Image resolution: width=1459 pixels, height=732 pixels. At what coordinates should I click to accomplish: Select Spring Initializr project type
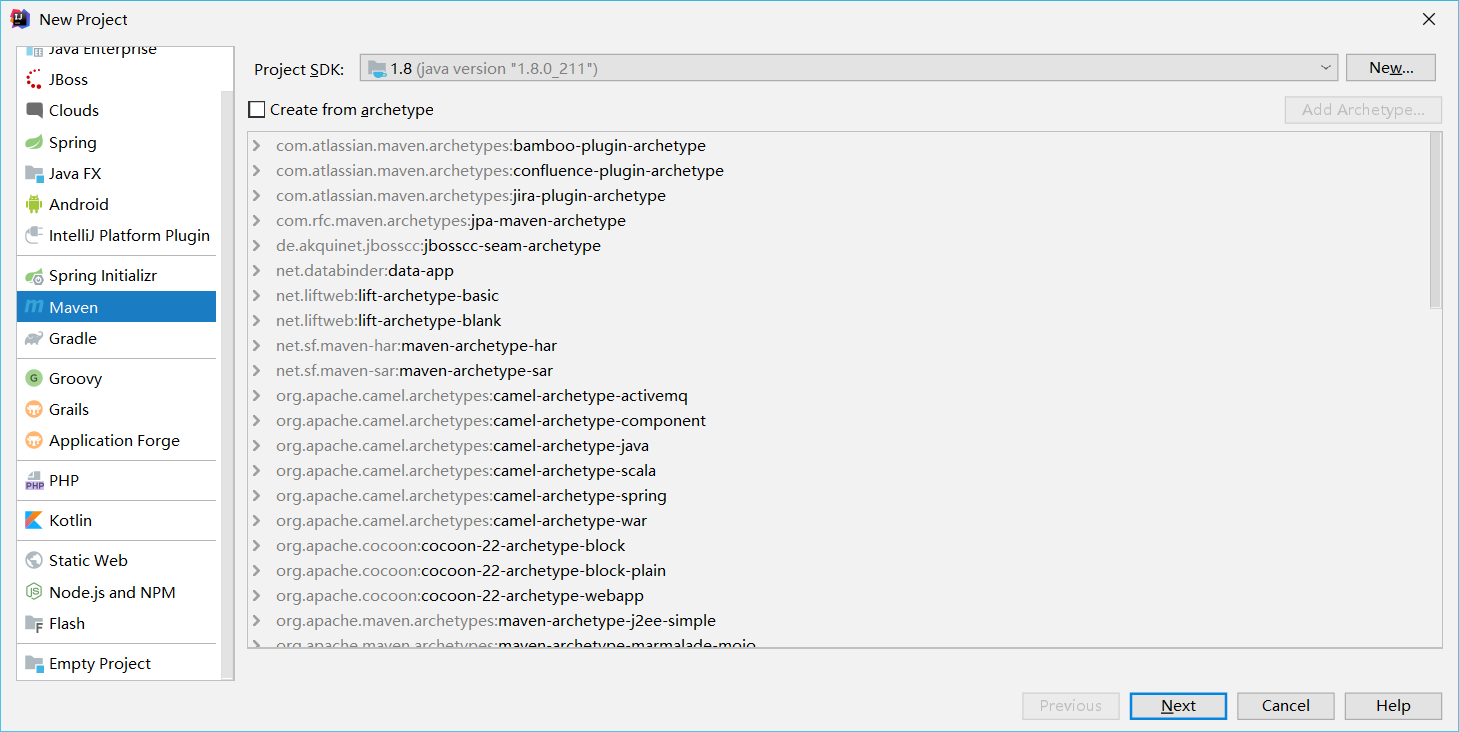tap(116, 276)
